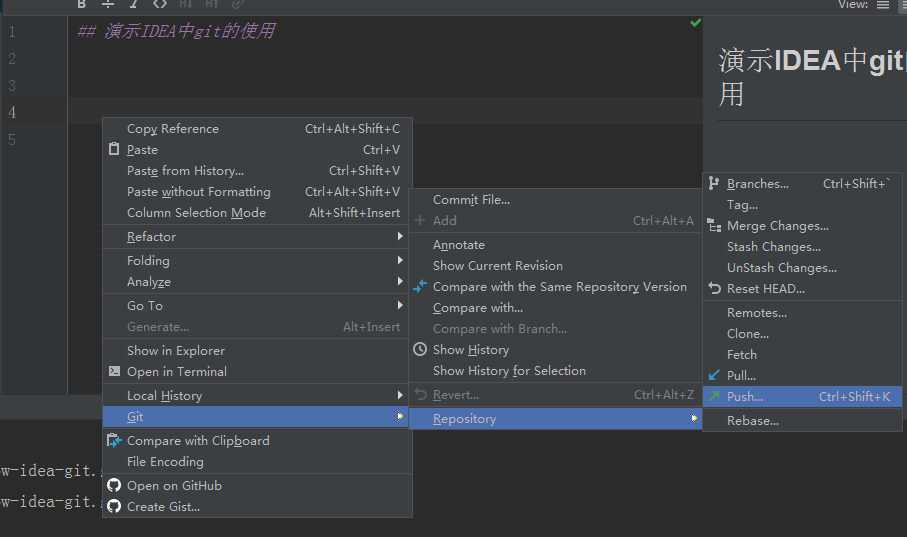Expand the Local History submenu
The height and width of the screenshot is (537, 907).
pos(257,396)
